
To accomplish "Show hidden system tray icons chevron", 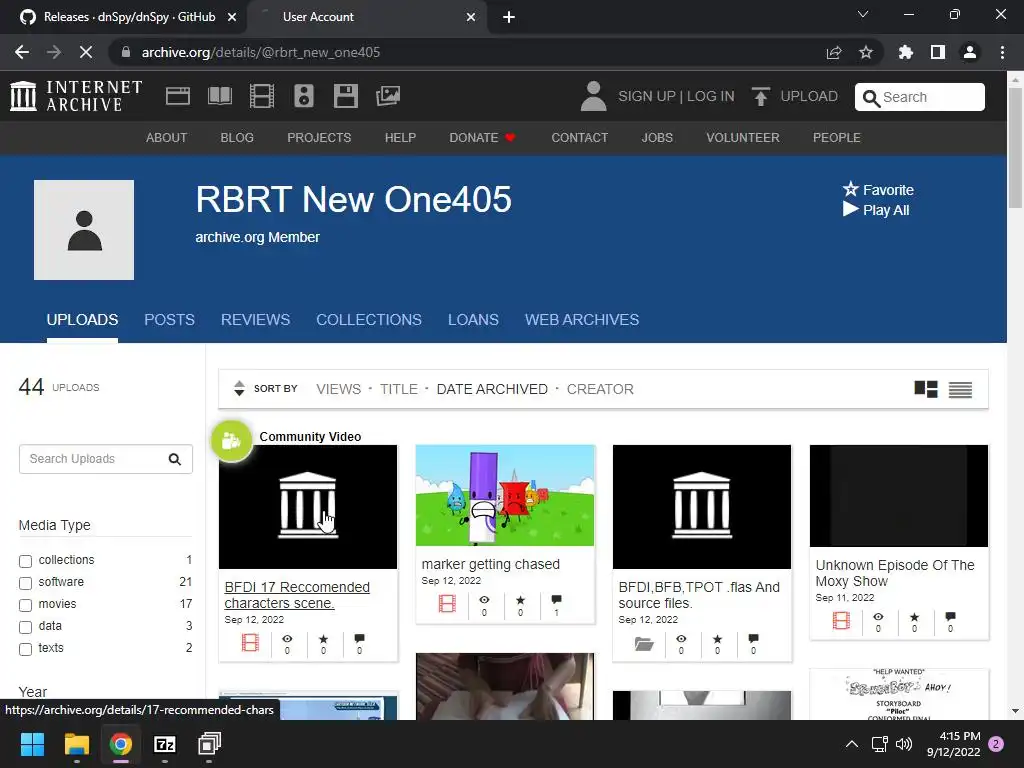I will (x=852, y=743).
